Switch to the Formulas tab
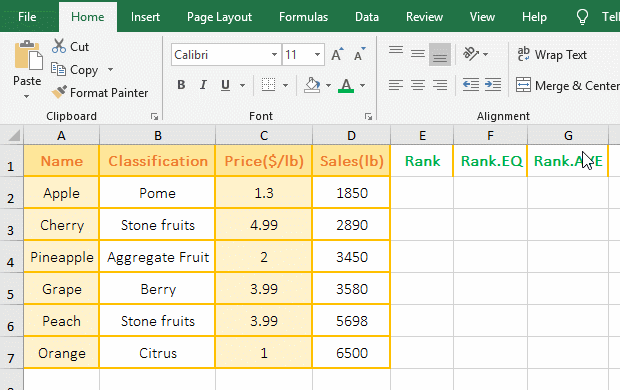Screen dimensions: 620x390 pyautogui.click(x=303, y=17)
